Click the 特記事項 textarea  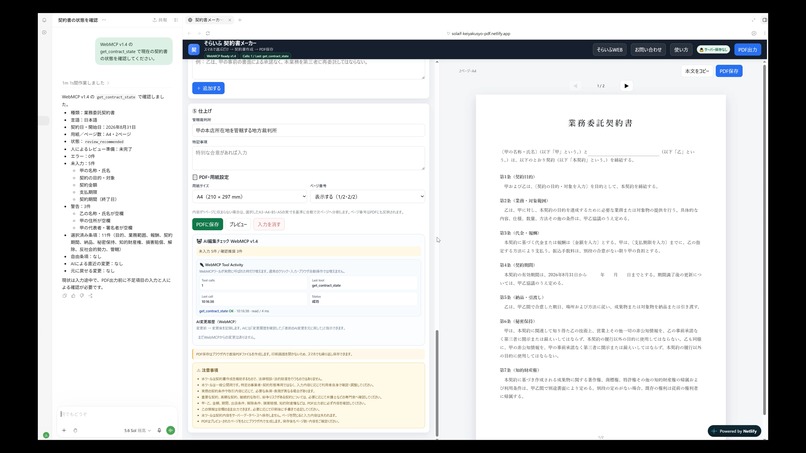click(308, 158)
